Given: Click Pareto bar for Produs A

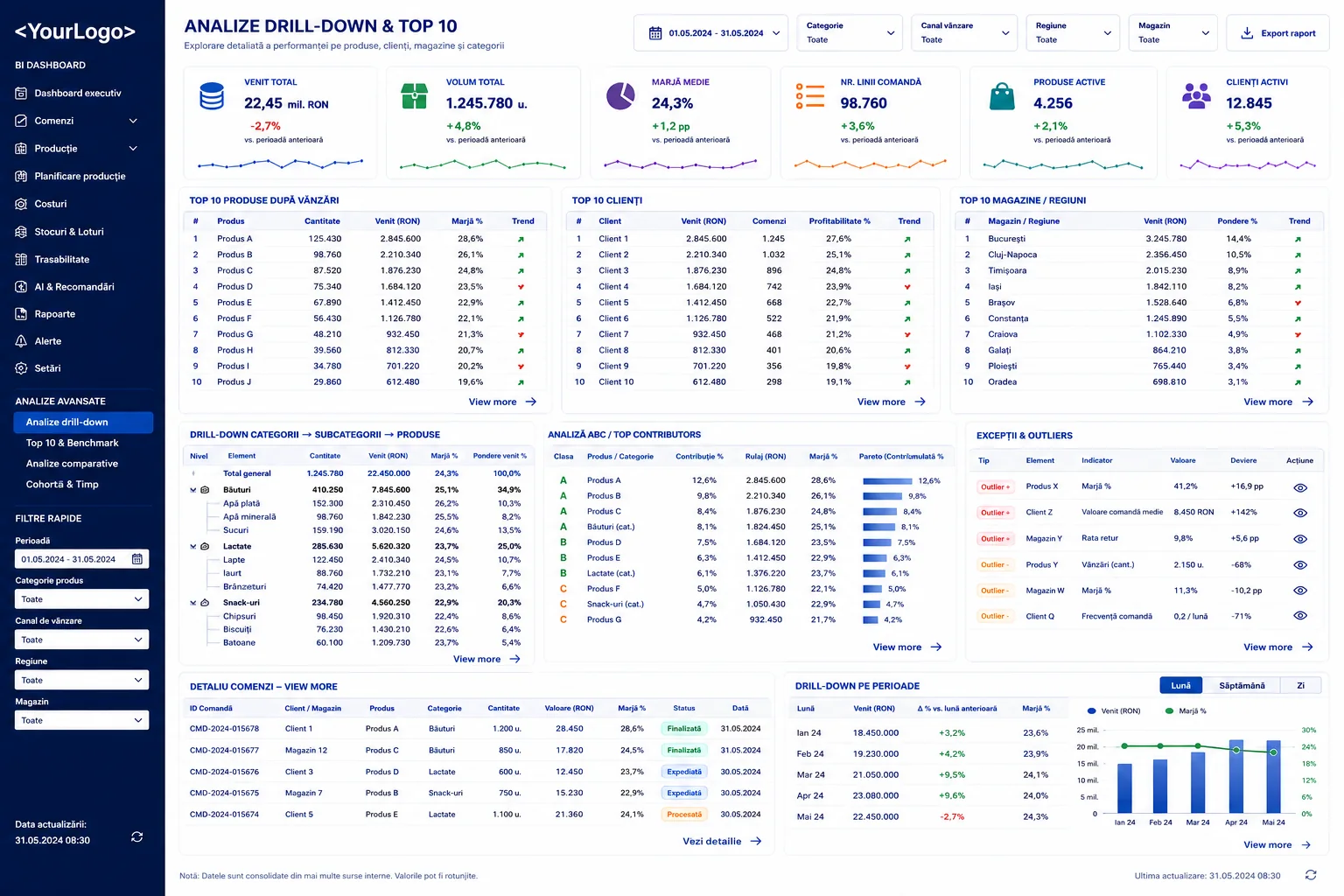Looking at the screenshot, I should point(887,481).
